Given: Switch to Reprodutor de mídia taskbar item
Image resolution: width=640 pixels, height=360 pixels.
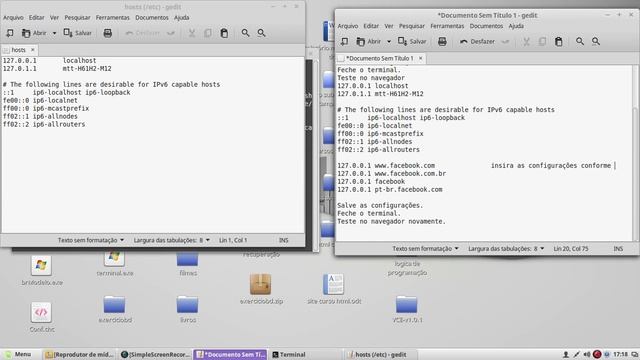Looking at the screenshot, I should 79,354.
